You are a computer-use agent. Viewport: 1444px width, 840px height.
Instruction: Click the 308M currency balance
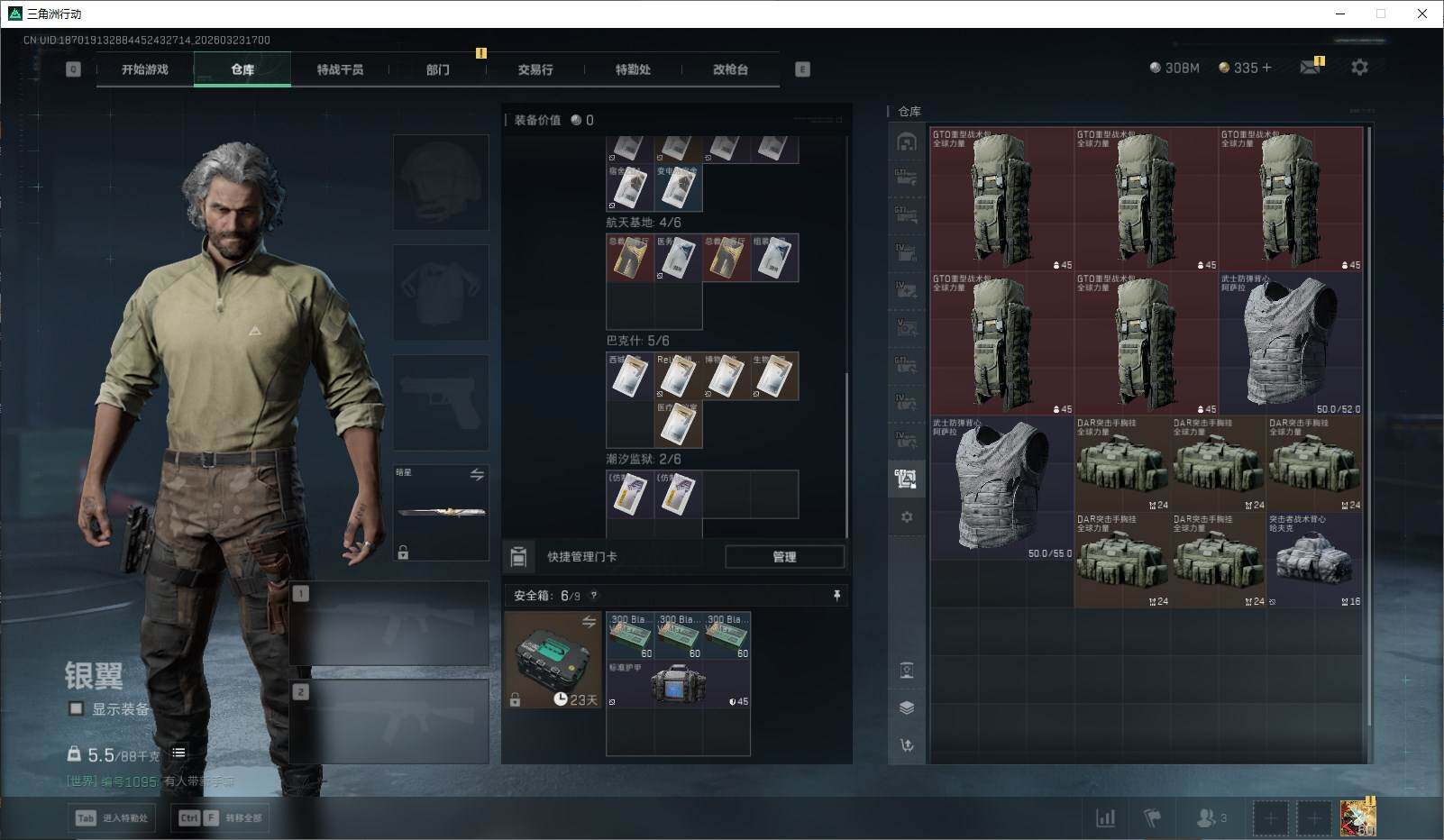click(x=1174, y=68)
